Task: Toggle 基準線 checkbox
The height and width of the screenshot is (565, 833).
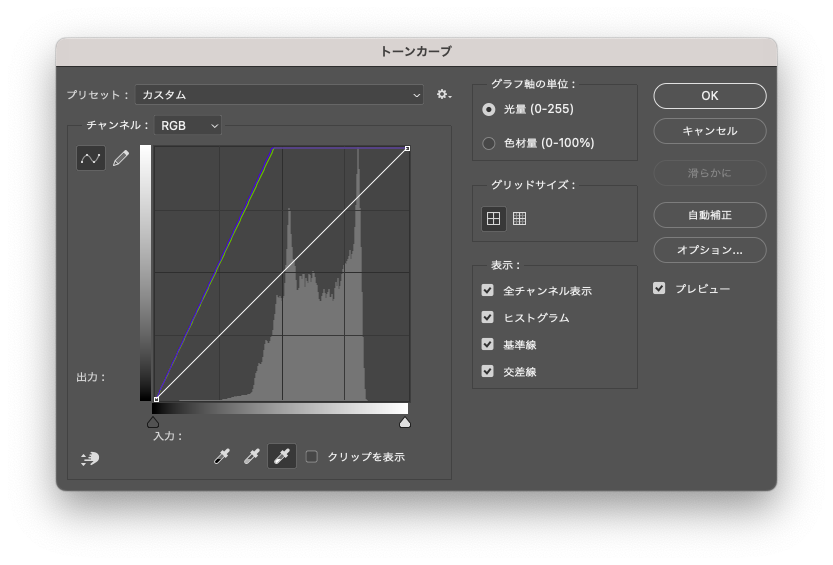Action: [x=488, y=344]
